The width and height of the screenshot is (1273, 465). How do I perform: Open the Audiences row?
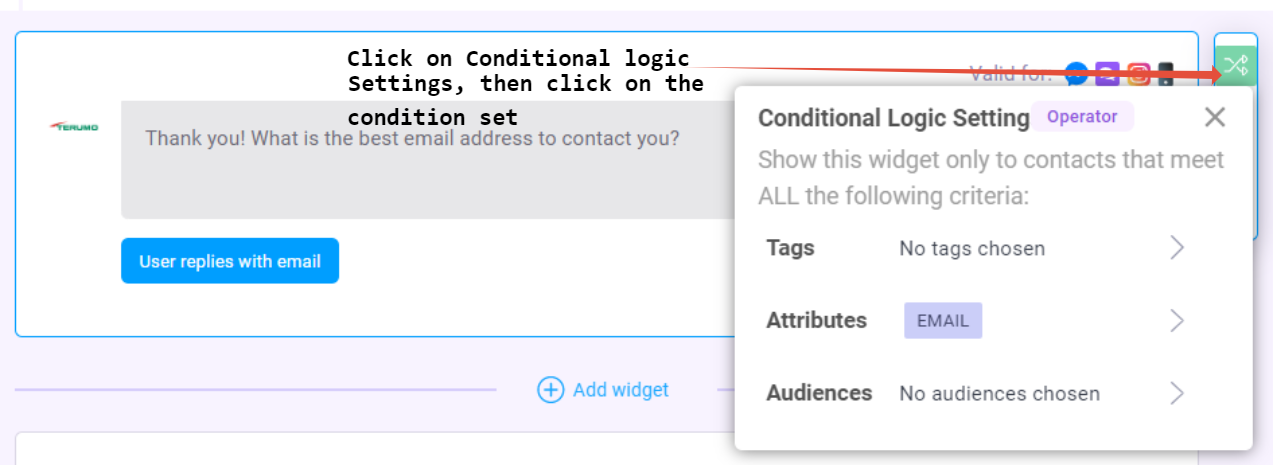(x=819, y=393)
